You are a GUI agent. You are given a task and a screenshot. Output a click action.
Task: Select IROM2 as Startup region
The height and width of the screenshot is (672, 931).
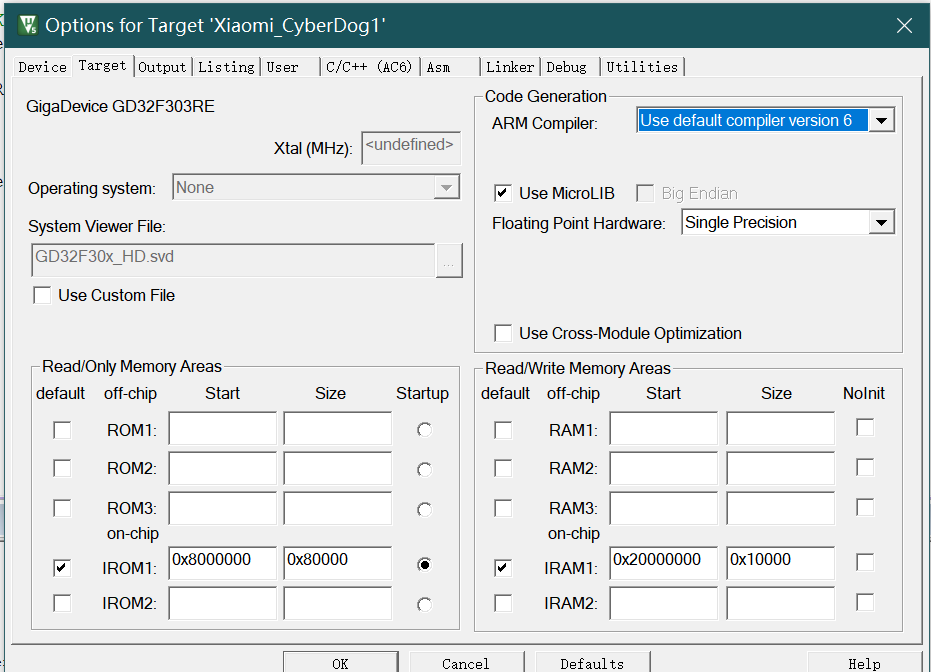click(424, 604)
